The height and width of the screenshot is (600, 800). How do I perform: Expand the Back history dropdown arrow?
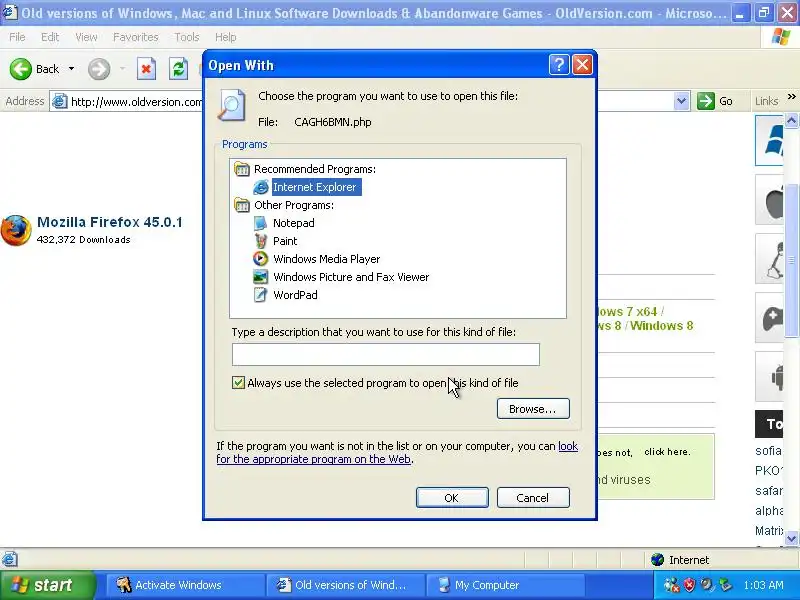[71, 69]
